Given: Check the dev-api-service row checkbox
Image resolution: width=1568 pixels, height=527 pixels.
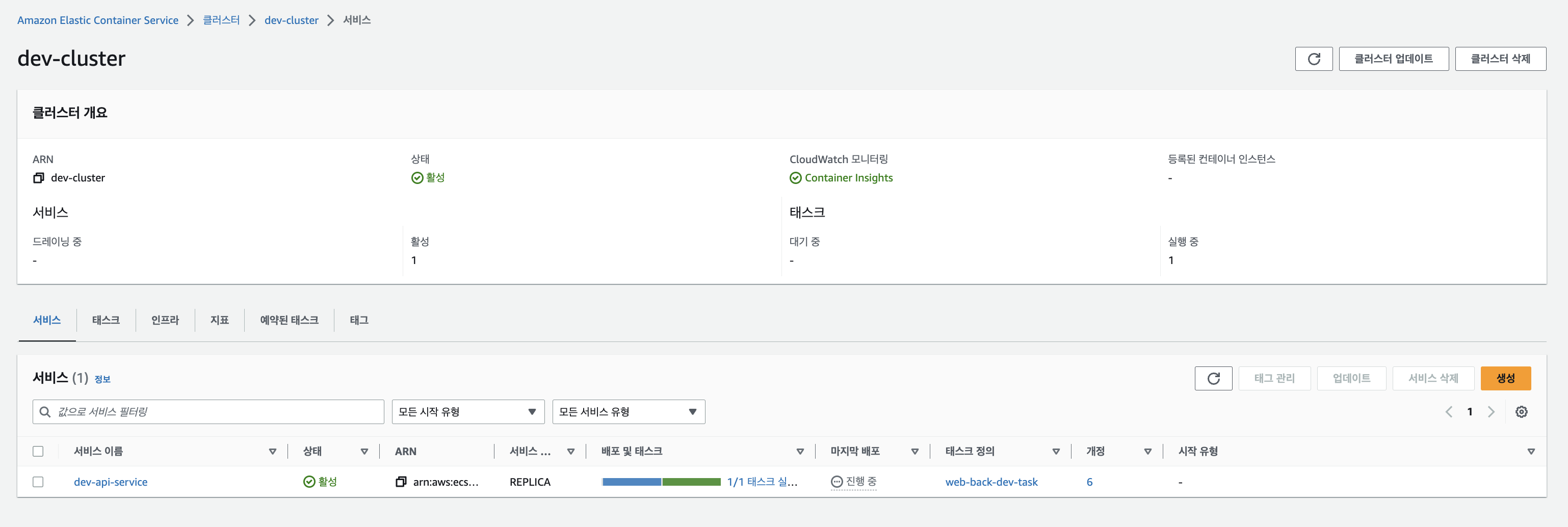Looking at the screenshot, I should pos(38,482).
